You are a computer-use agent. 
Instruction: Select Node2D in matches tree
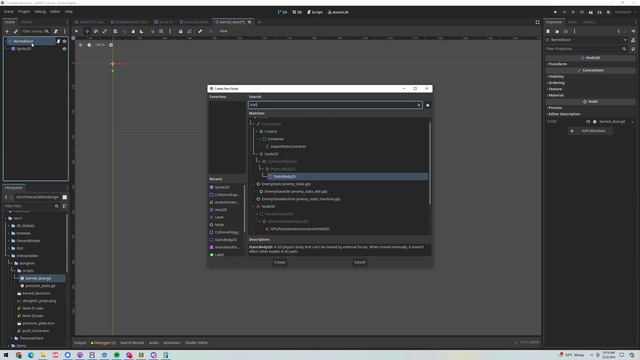[x=271, y=154]
